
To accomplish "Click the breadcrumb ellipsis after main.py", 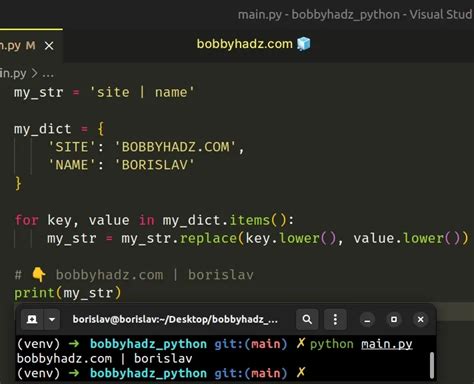I will tap(48, 73).
